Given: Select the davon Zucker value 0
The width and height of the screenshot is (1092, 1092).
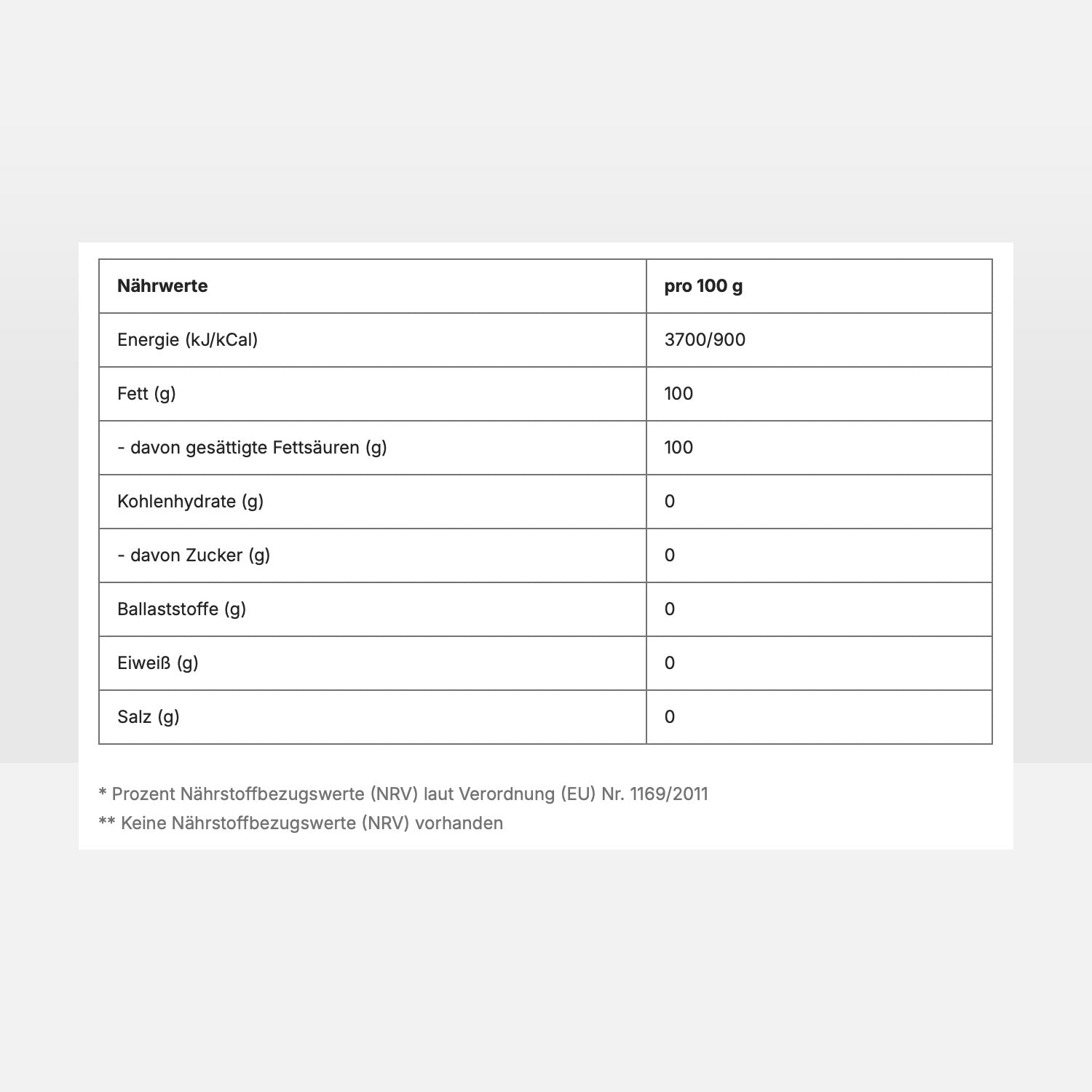Looking at the screenshot, I should click(670, 555).
